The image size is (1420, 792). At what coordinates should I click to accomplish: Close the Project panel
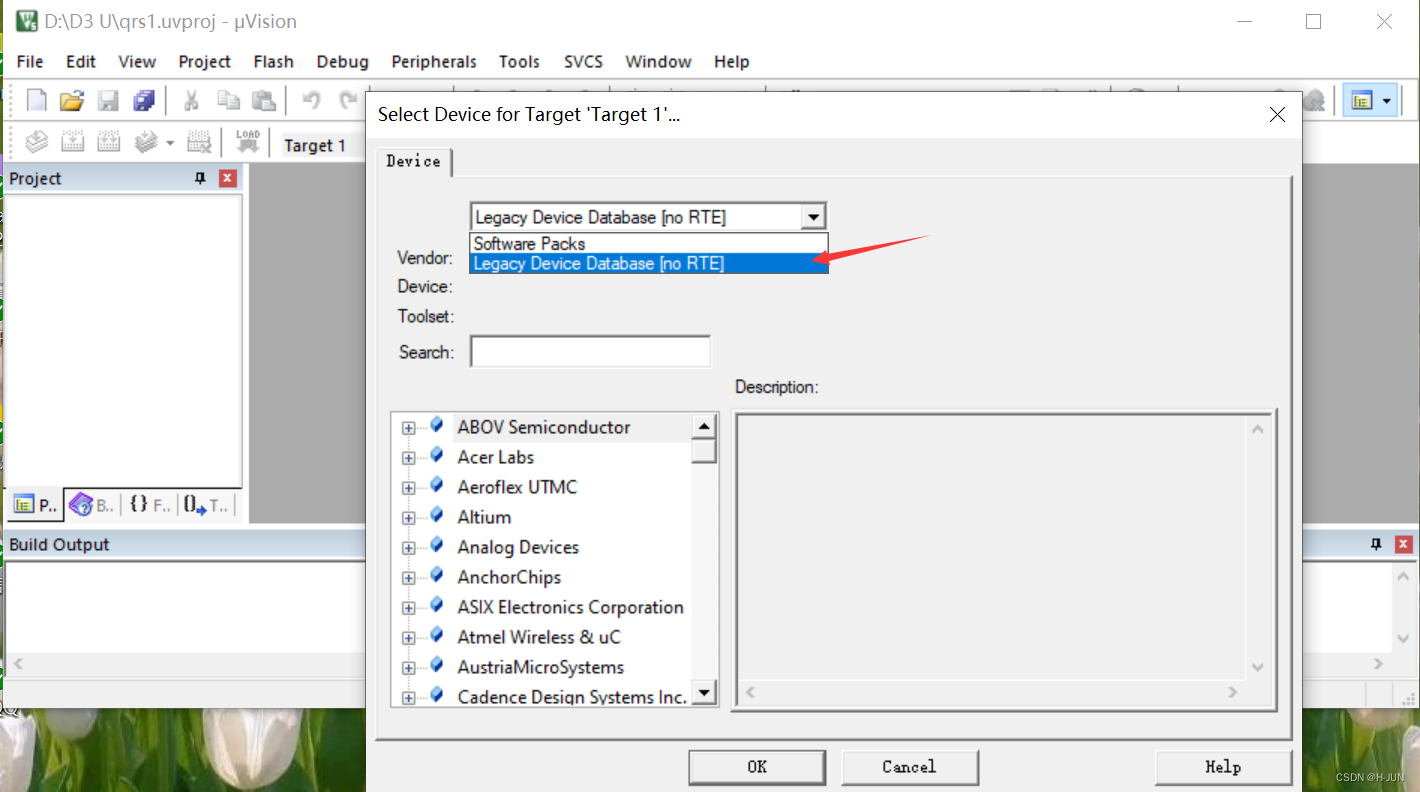pos(228,178)
